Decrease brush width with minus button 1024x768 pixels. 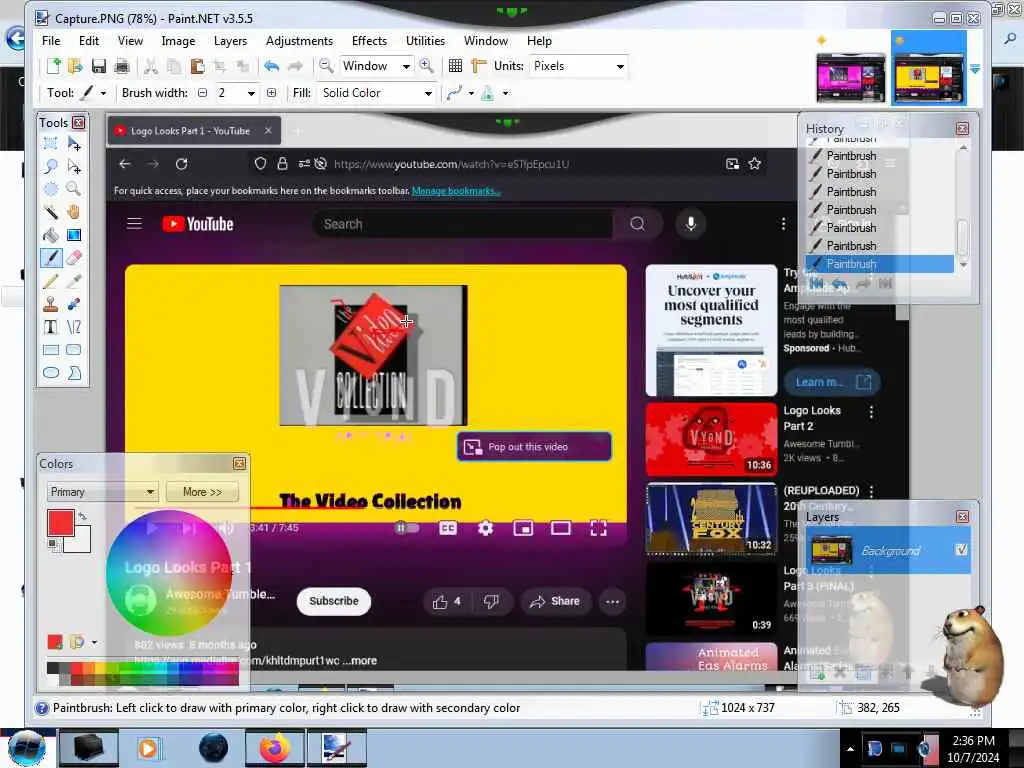[x=202, y=93]
